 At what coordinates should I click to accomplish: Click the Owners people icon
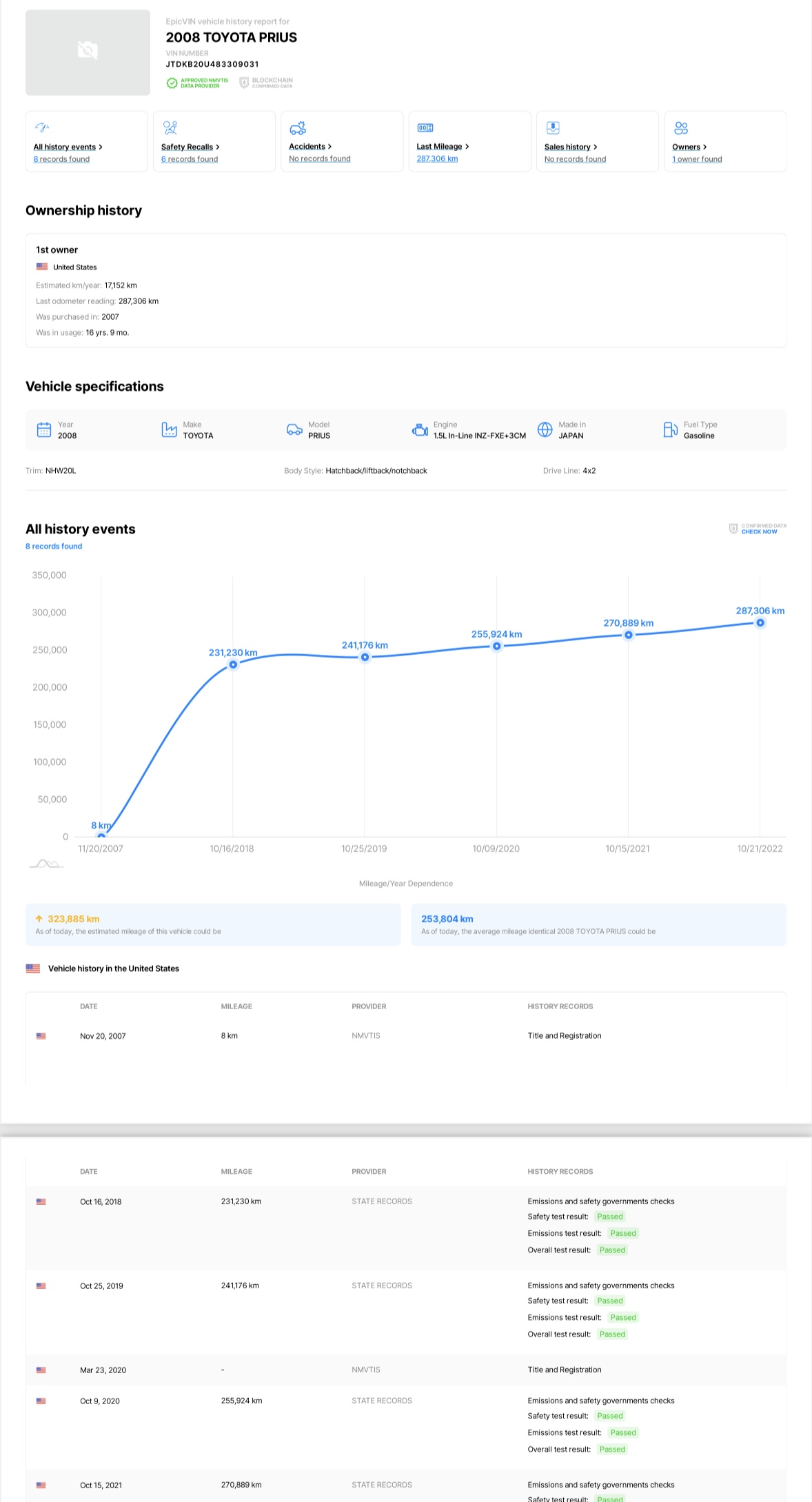pyautogui.click(x=680, y=128)
